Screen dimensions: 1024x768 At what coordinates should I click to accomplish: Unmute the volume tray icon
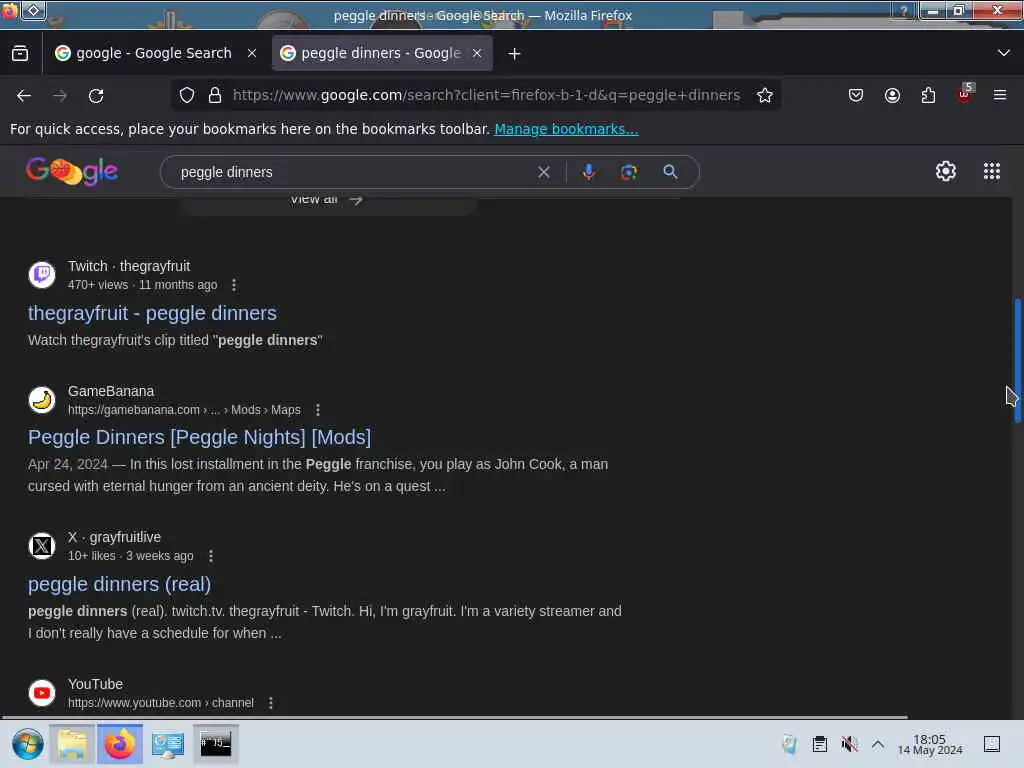coord(849,744)
